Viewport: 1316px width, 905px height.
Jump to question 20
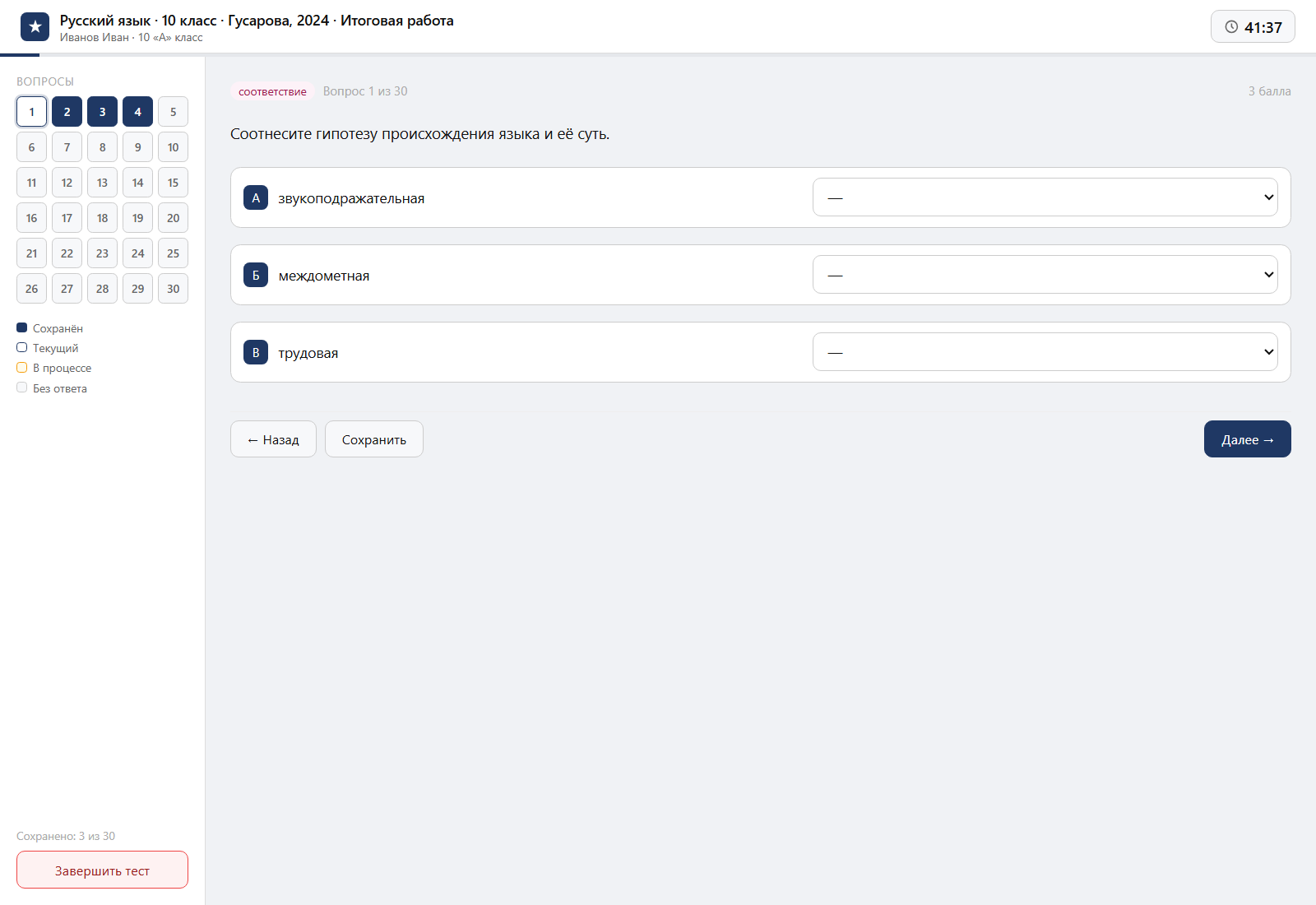[x=173, y=218]
